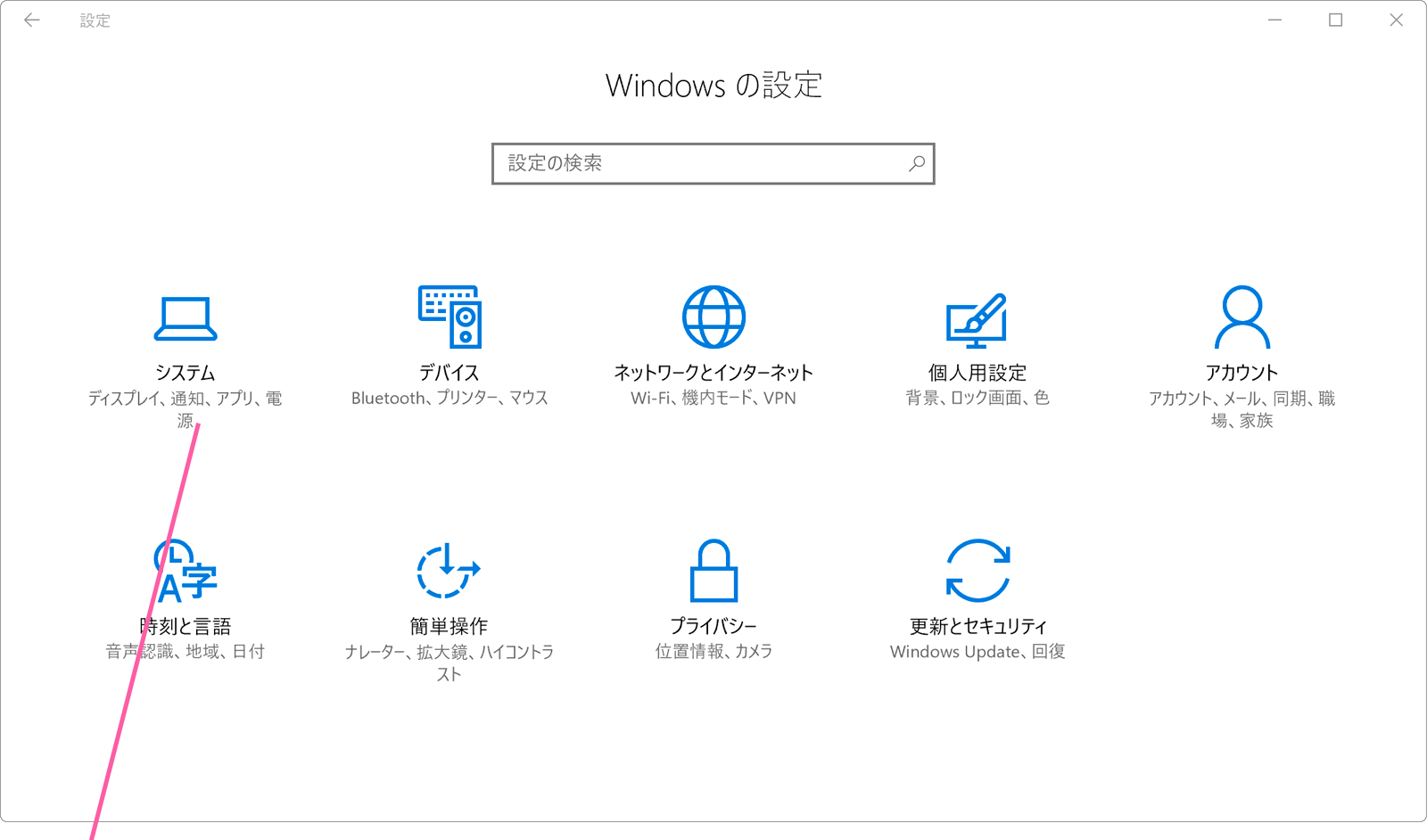Open the ネットワークとインターネット globe icon
This screenshot has width=1427, height=840.
click(713, 317)
